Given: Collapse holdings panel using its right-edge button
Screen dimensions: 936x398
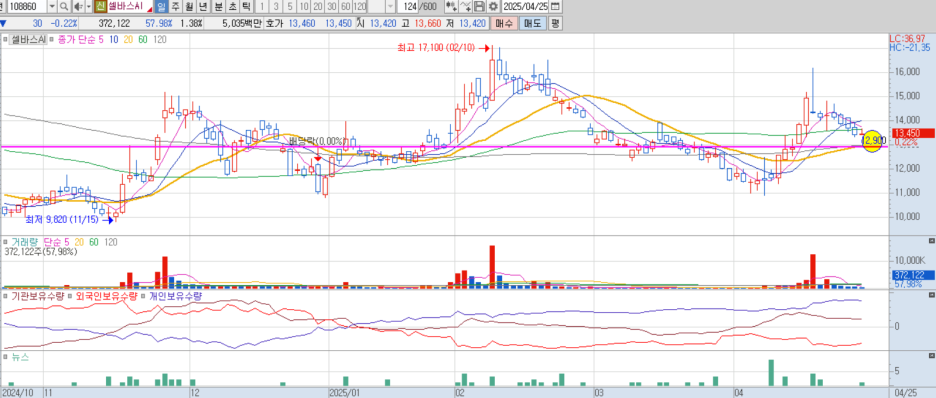Looking at the screenshot, I should click(931, 294).
